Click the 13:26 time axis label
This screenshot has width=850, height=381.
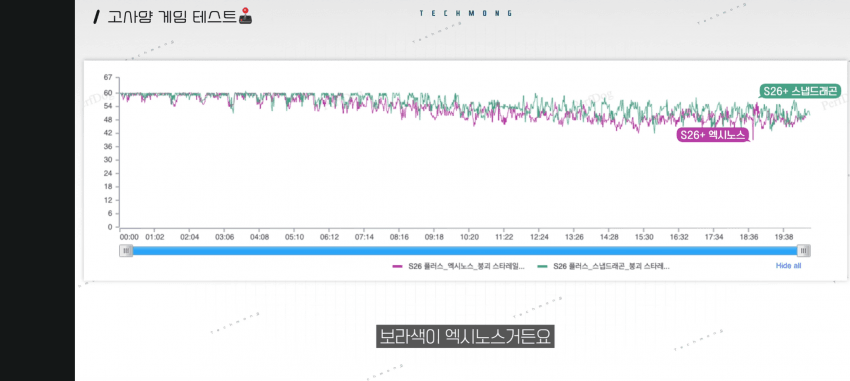(x=574, y=237)
